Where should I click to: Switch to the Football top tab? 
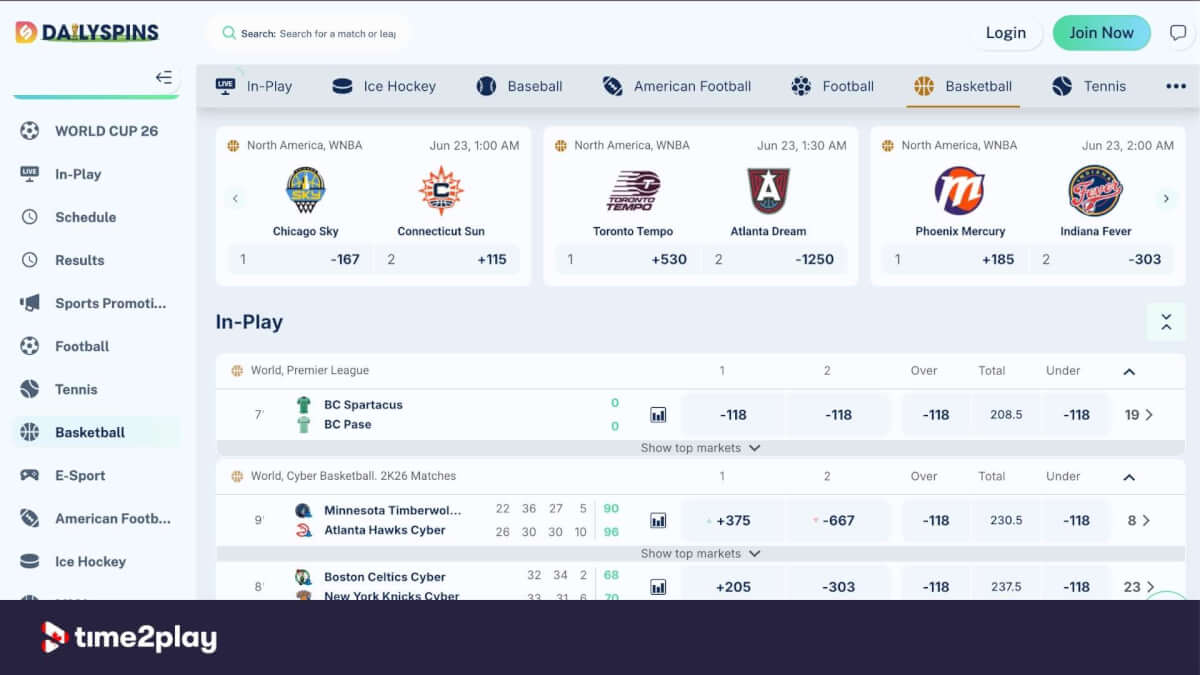tap(832, 86)
